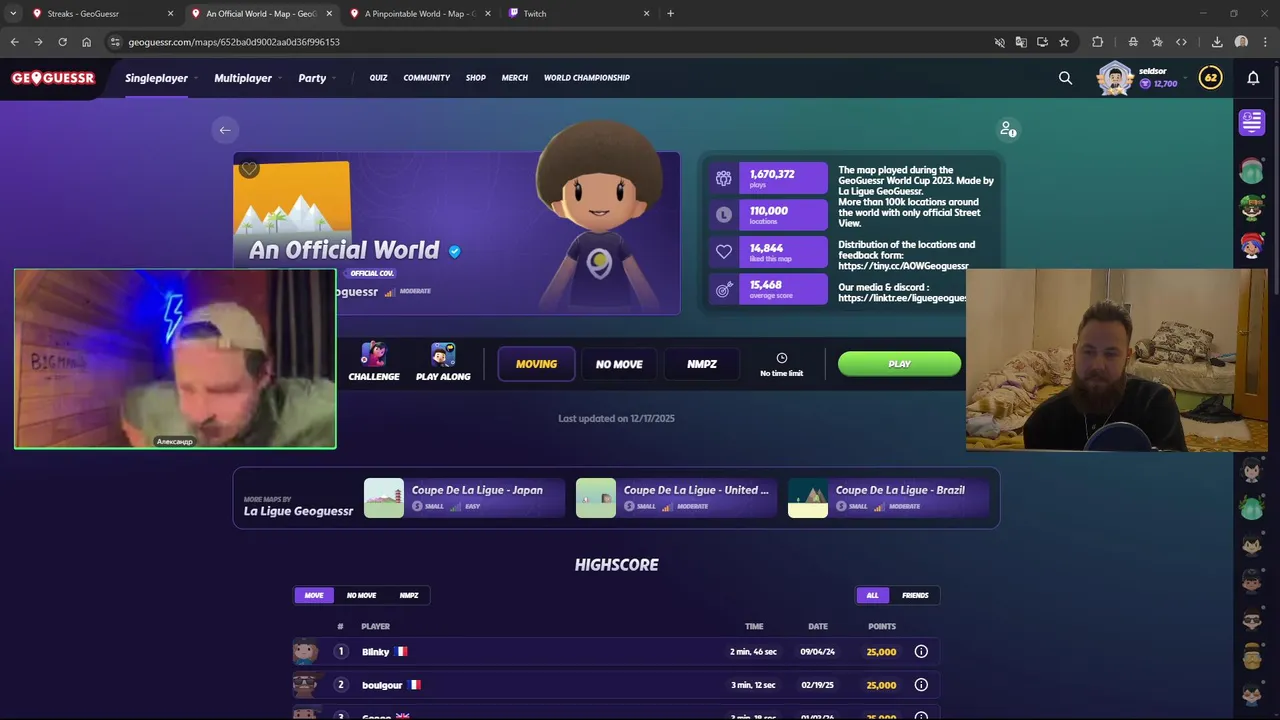
Task: Open info icon for boulgour's score
Action: [921, 685]
